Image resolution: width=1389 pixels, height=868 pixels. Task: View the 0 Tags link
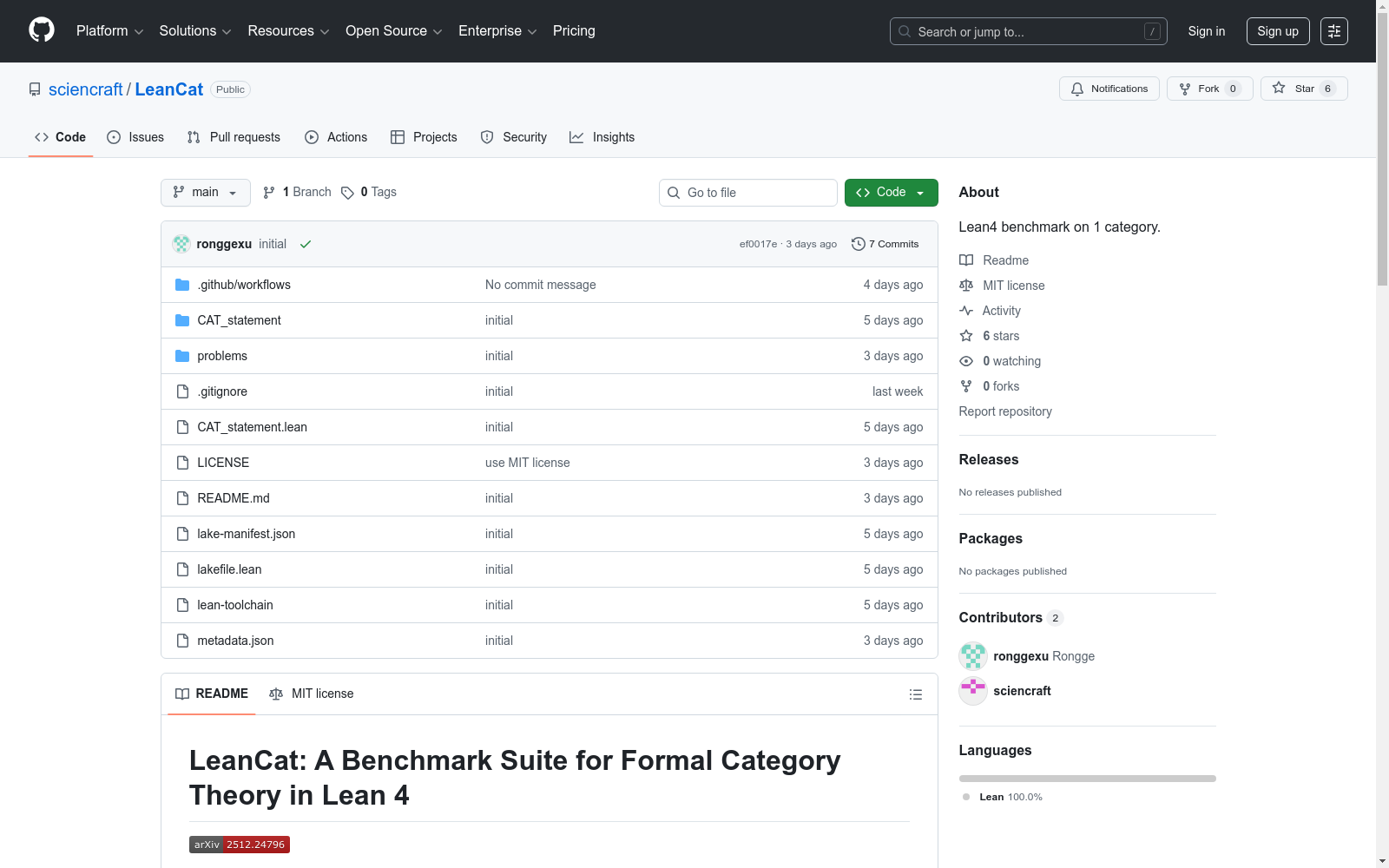[369, 192]
